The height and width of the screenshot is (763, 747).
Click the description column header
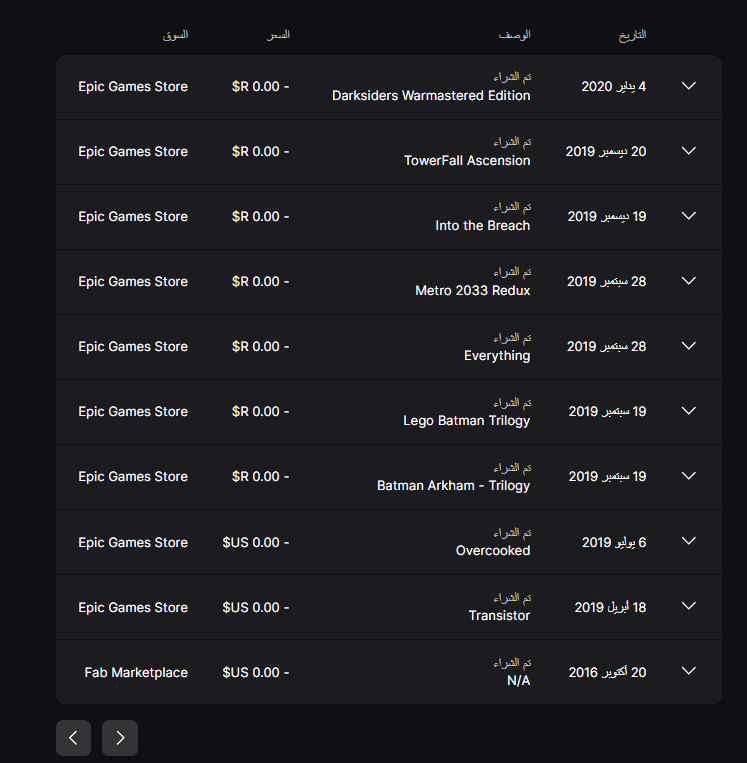[x=514, y=35]
